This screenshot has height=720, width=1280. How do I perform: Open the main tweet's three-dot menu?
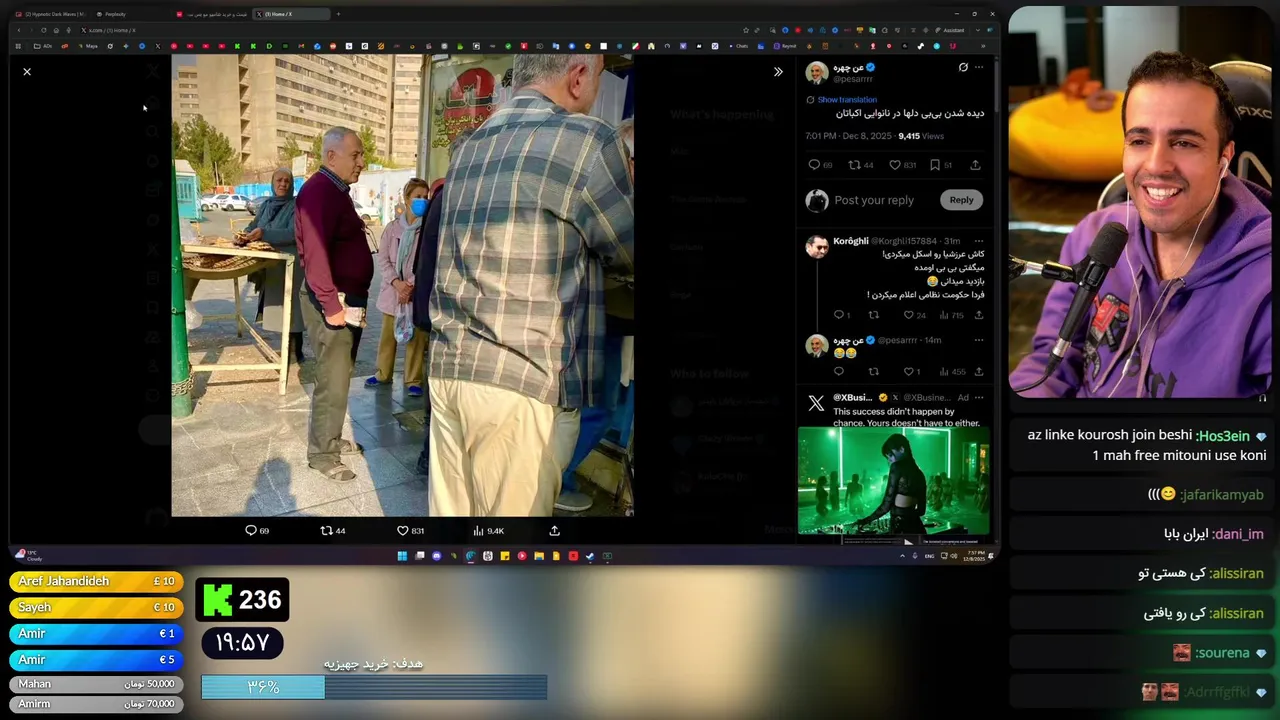(979, 67)
